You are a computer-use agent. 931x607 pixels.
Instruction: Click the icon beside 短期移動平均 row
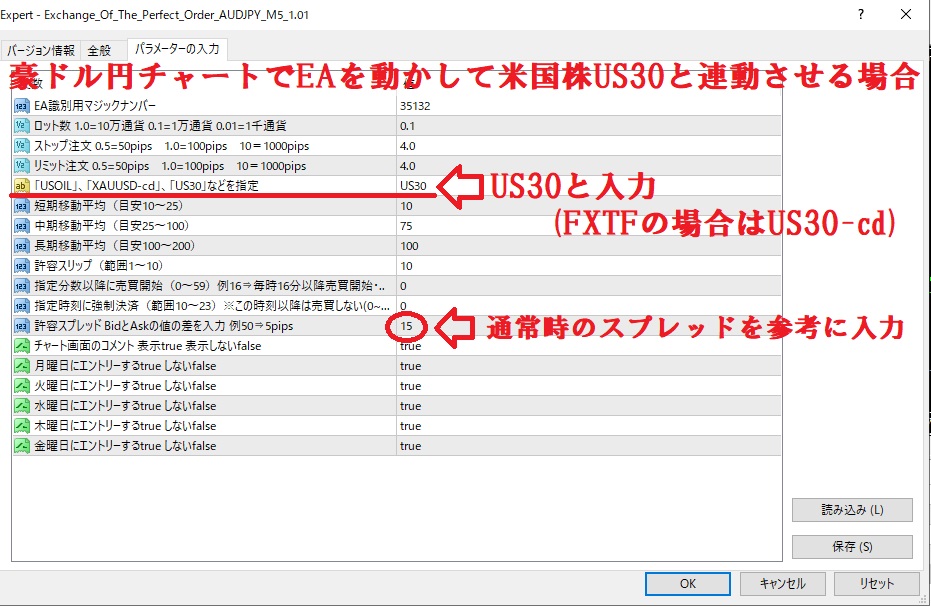tap(21, 206)
